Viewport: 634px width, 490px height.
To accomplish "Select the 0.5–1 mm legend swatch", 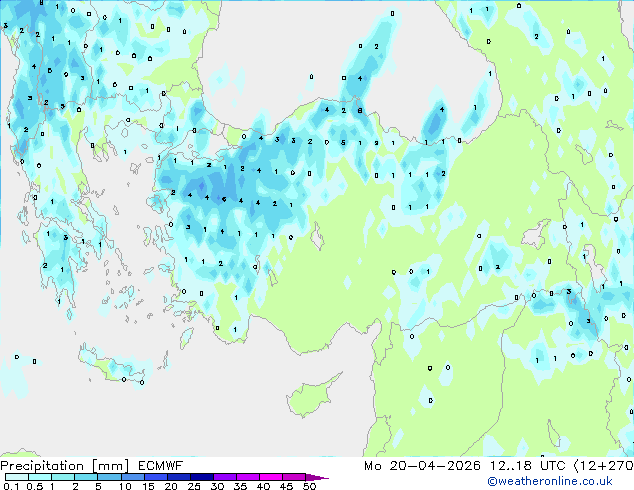I will pyautogui.click(x=40, y=477).
